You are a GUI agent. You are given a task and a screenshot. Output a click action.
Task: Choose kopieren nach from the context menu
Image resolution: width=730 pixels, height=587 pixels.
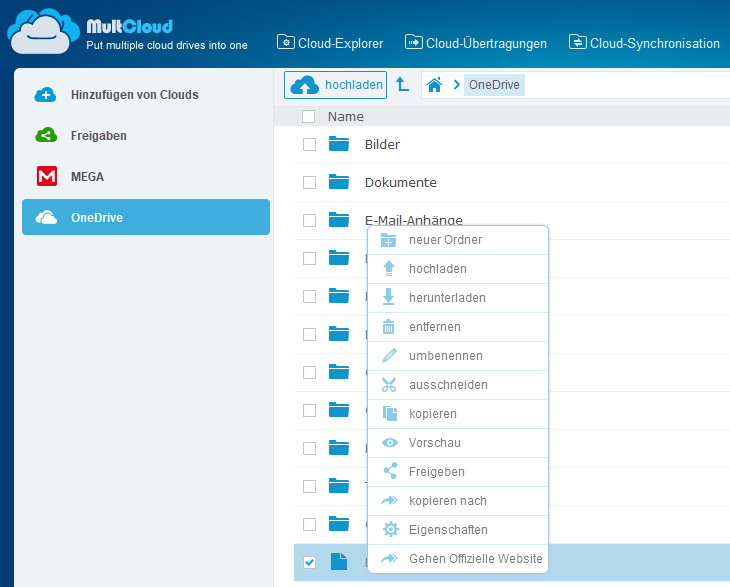[x=458, y=501]
